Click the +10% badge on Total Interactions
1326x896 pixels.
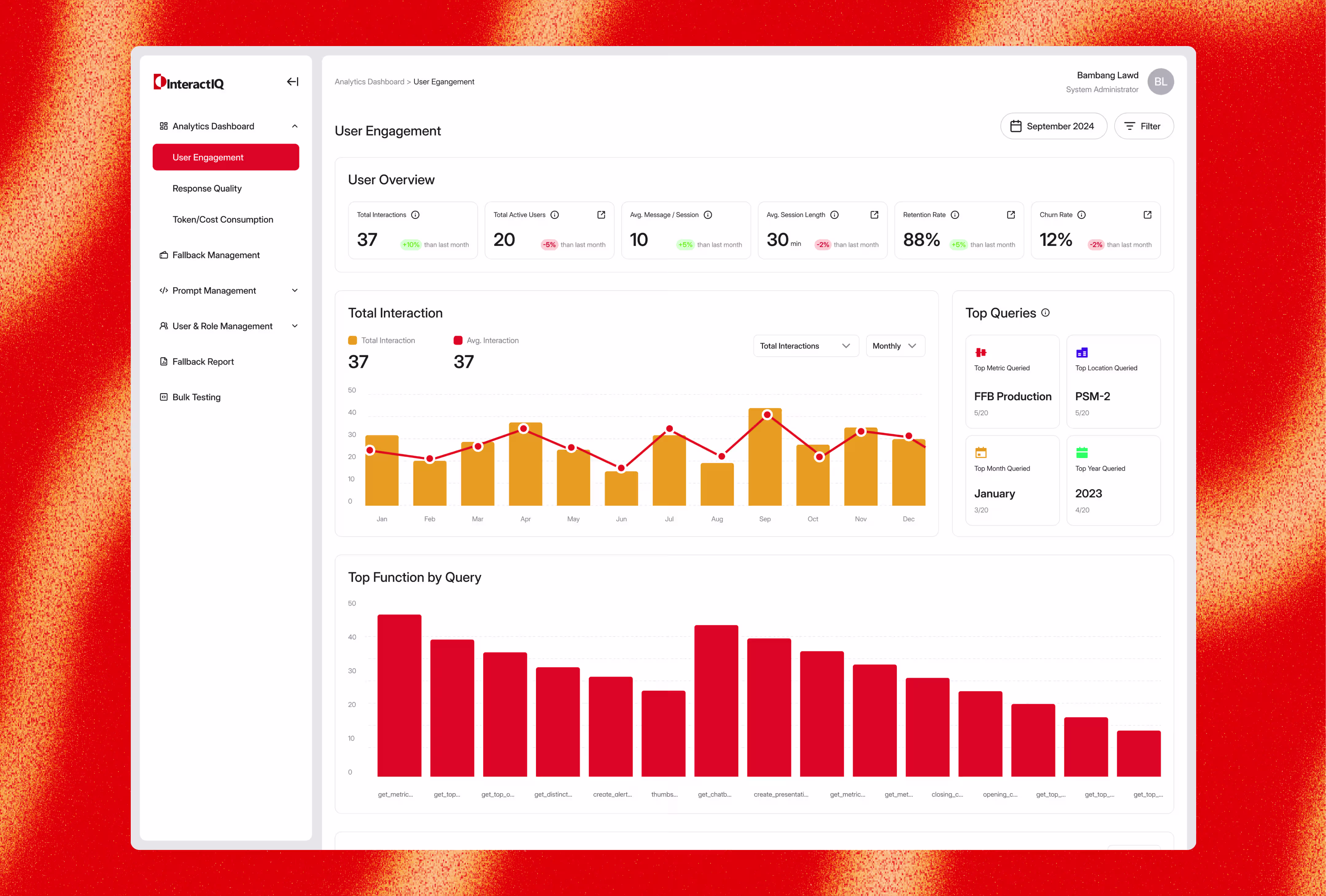410,245
